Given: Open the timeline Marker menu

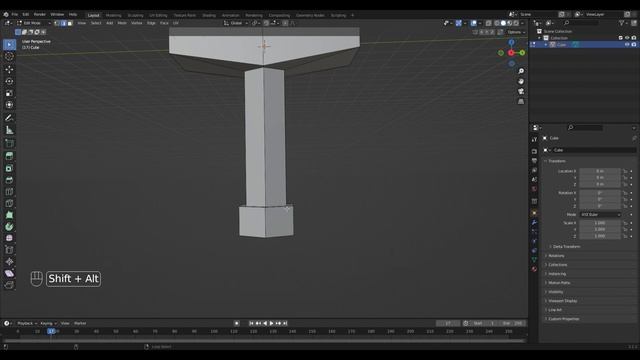Looking at the screenshot, I should (x=80, y=323).
